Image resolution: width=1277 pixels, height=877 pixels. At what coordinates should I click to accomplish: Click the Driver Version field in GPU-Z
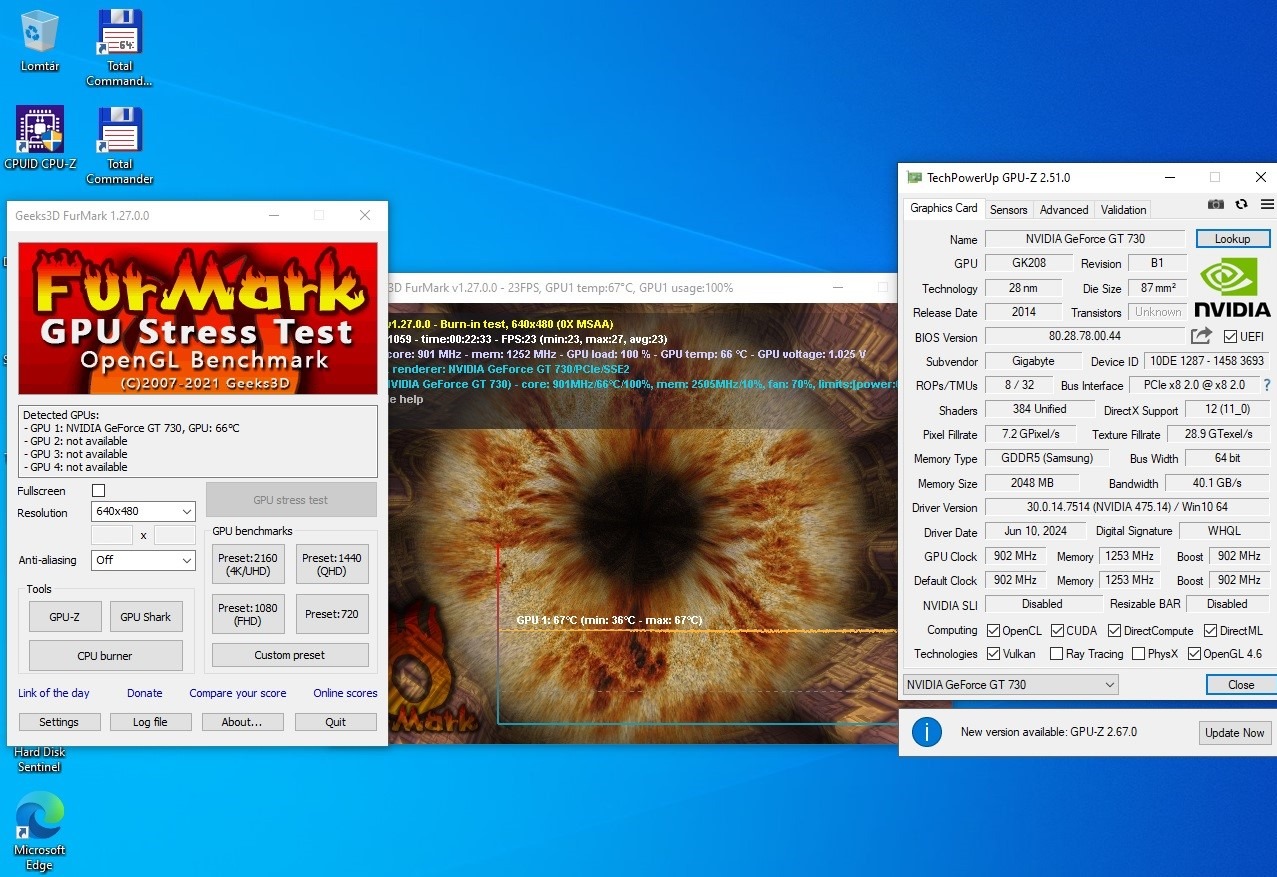[x=1127, y=508]
